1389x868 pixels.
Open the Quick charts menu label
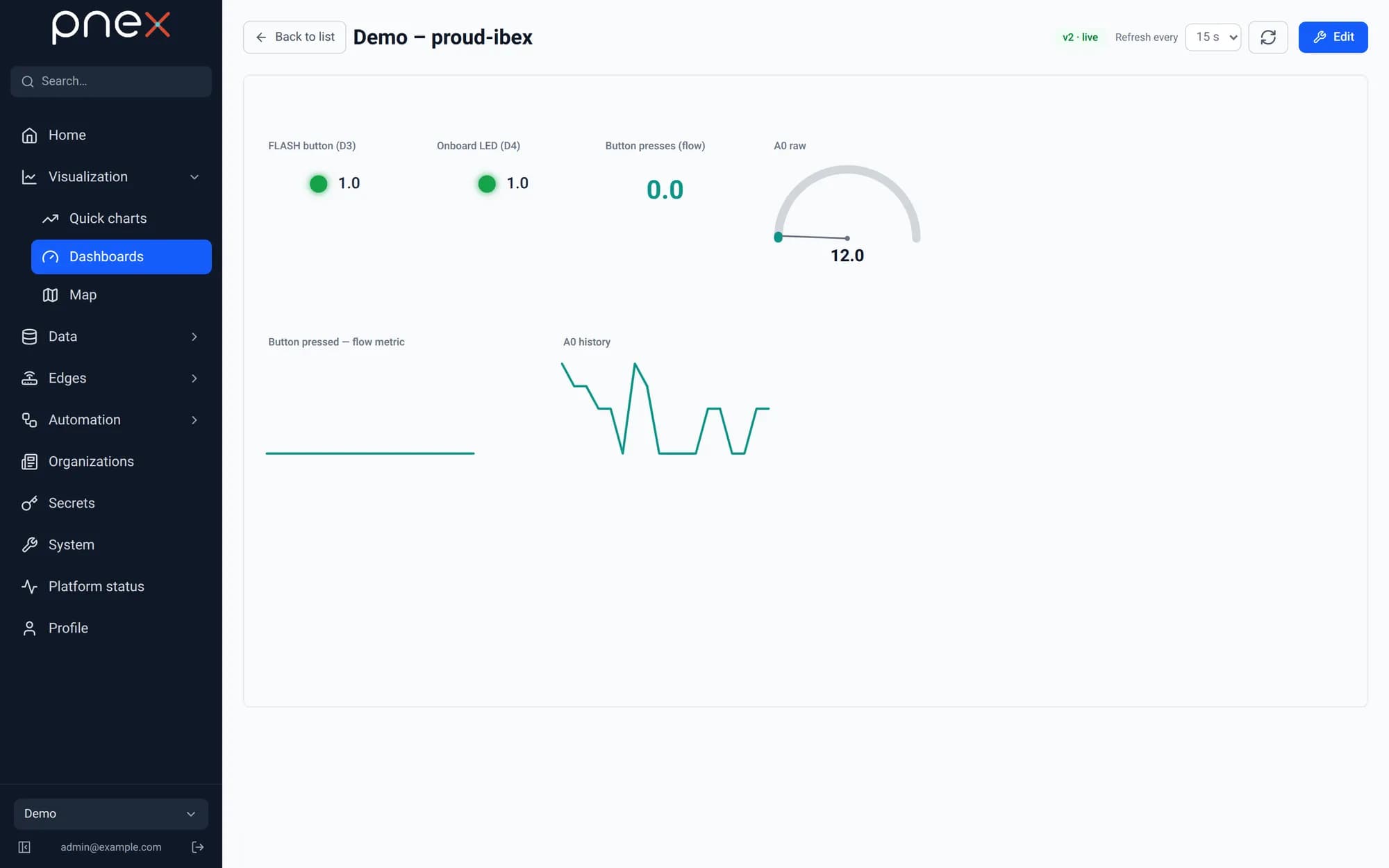(108, 219)
